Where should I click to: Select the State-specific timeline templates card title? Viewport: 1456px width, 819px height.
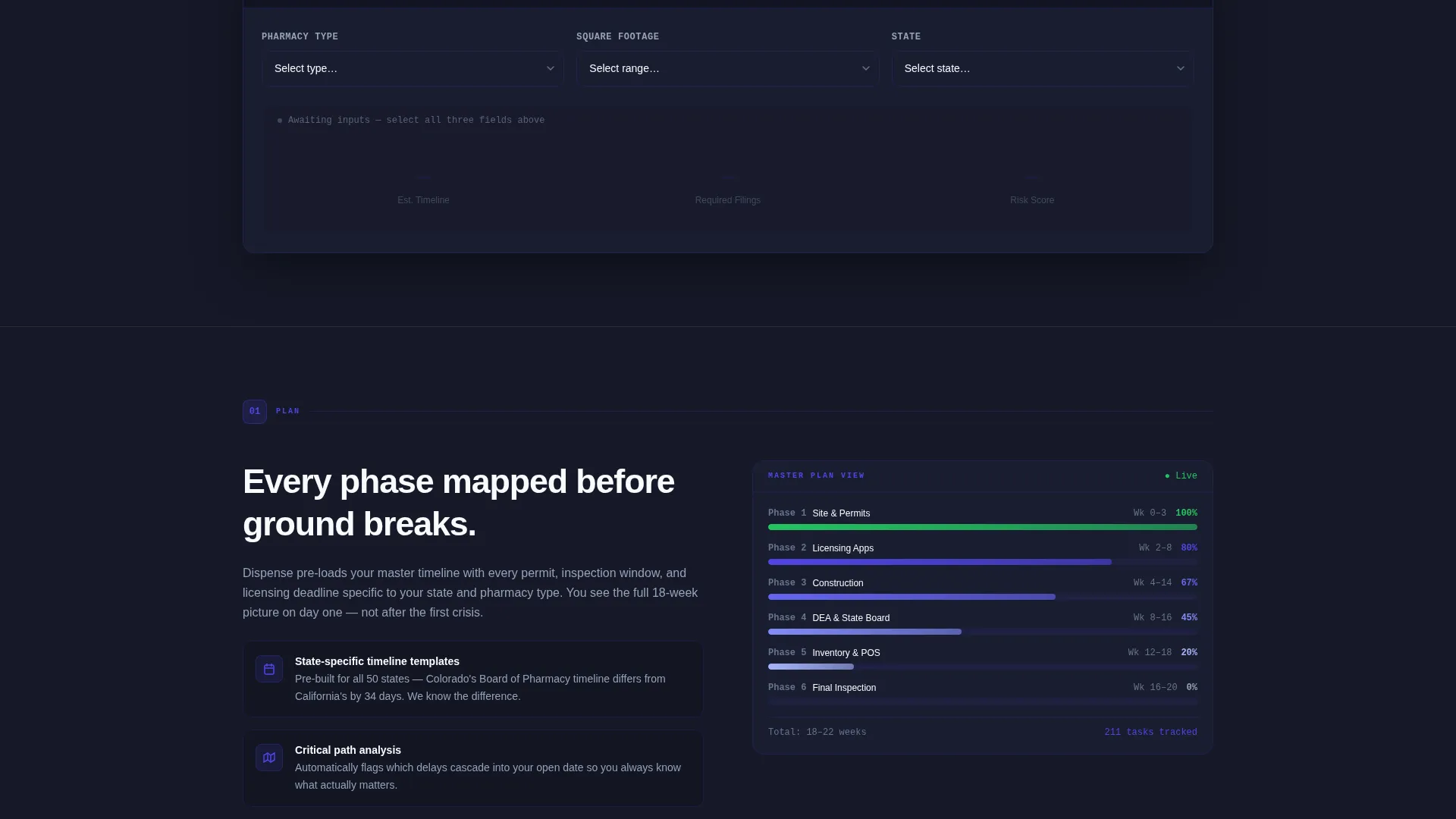tap(377, 661)
